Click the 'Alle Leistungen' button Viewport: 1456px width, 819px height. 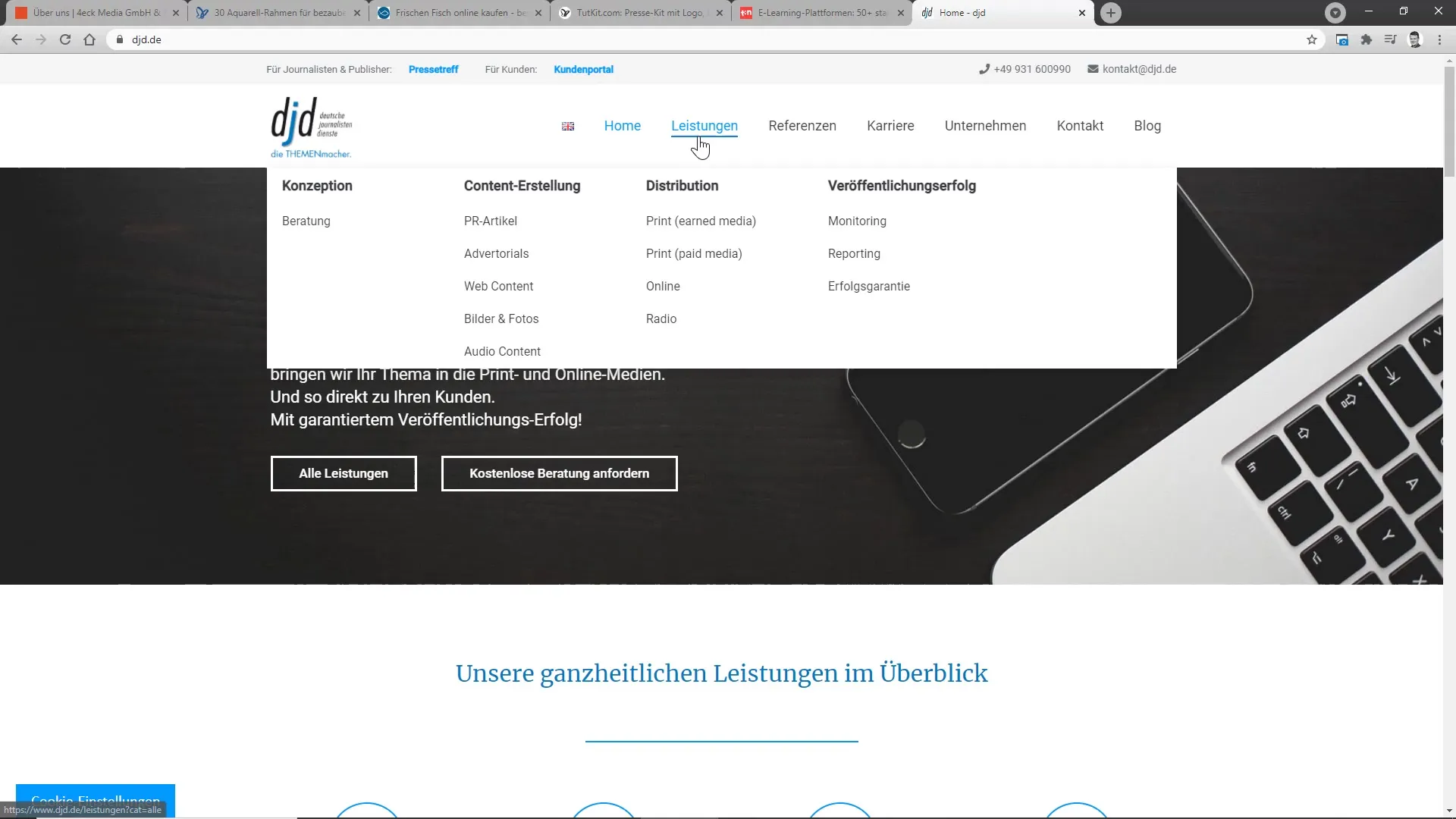coord(344,473)
